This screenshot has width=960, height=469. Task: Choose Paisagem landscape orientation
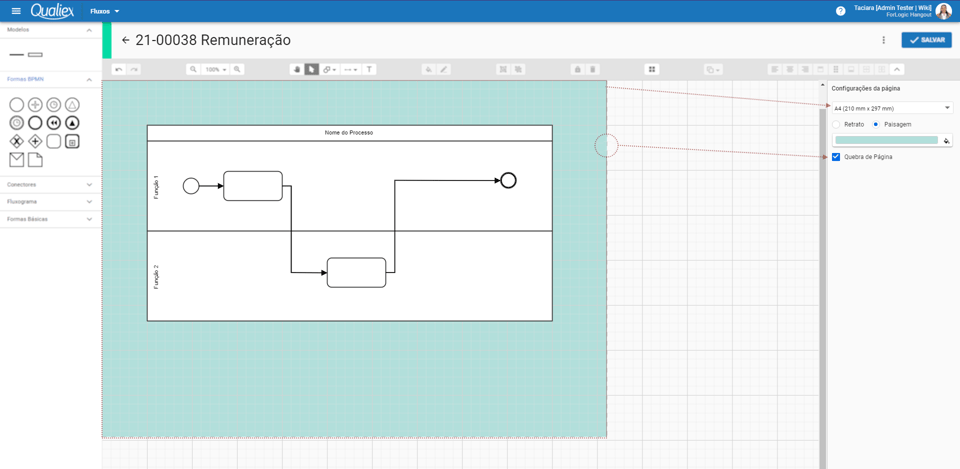876,124
